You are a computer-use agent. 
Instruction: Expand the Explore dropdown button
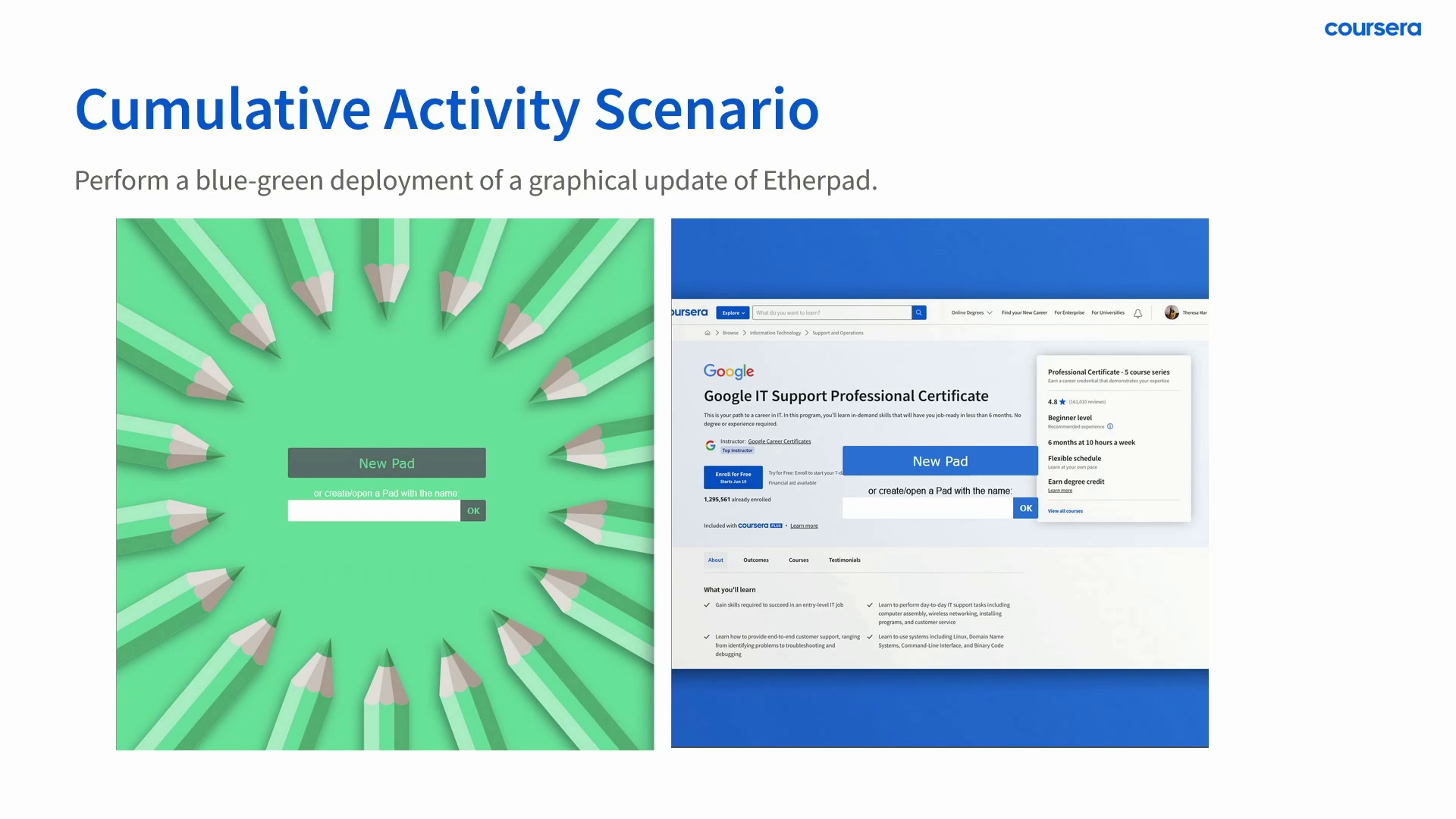(733, 312)
